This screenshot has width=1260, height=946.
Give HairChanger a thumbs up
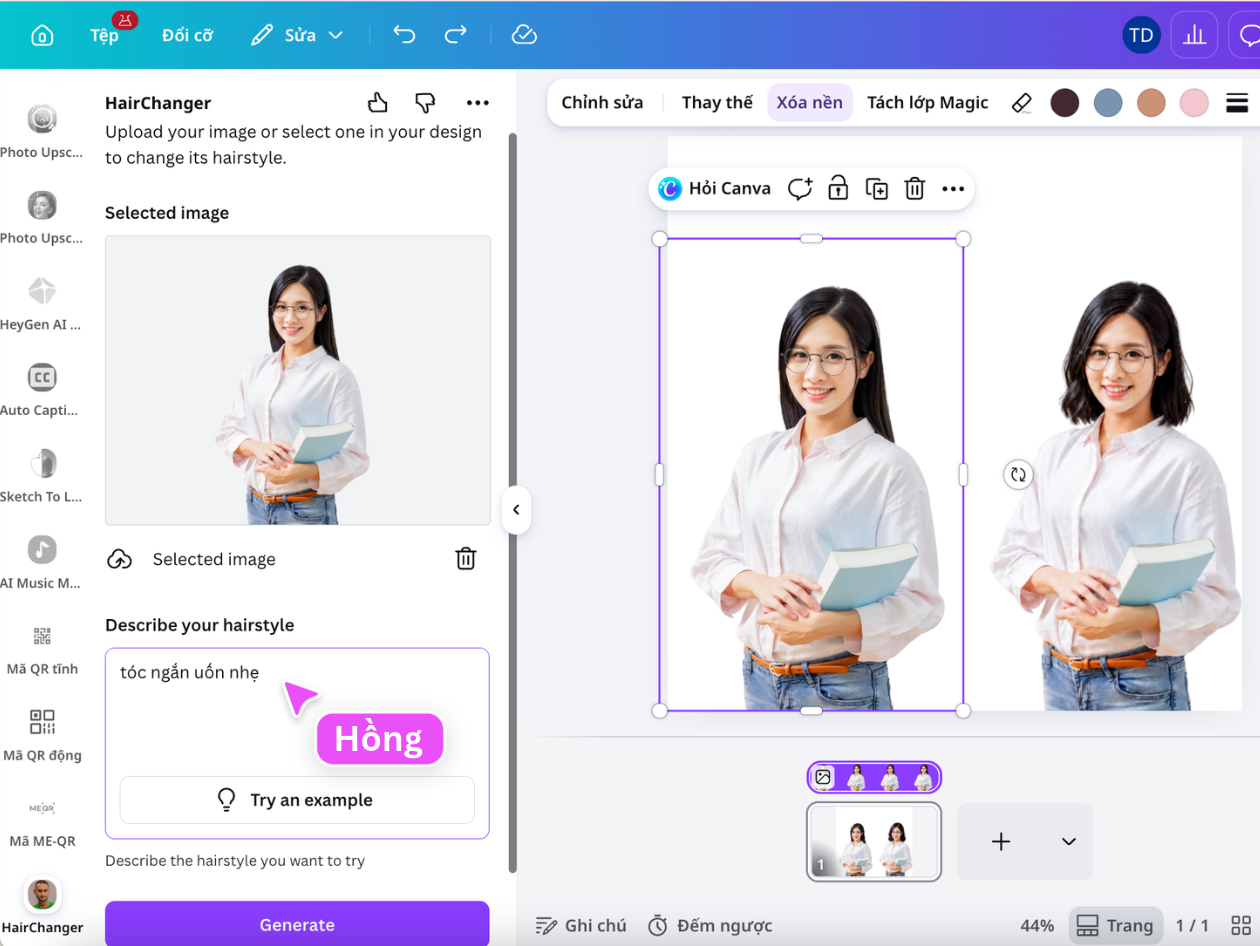(x=377, y=102)
